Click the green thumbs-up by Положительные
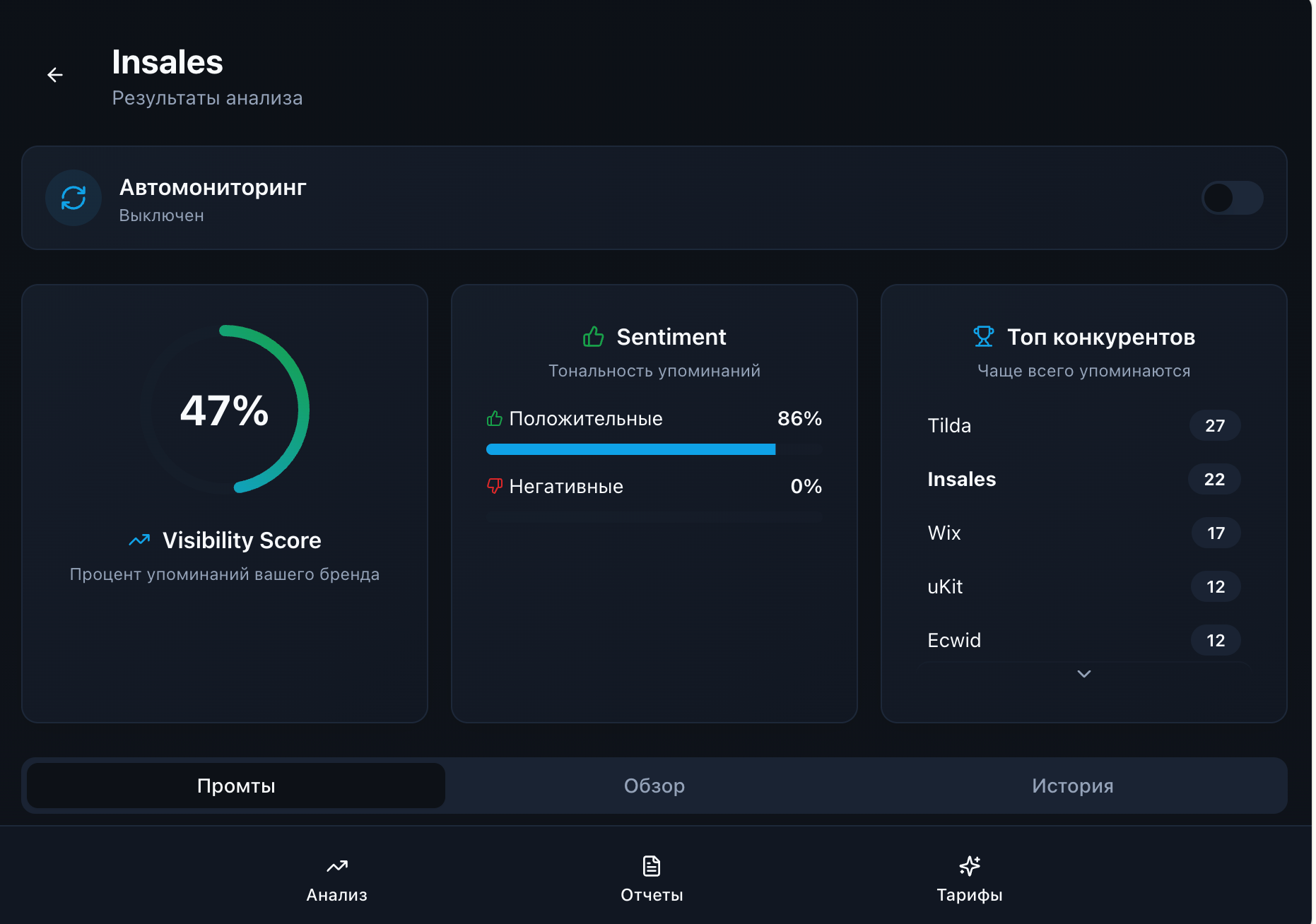The width and height of the screenshot is (1316, 924). pyautogui.click(x=495, y=419)
